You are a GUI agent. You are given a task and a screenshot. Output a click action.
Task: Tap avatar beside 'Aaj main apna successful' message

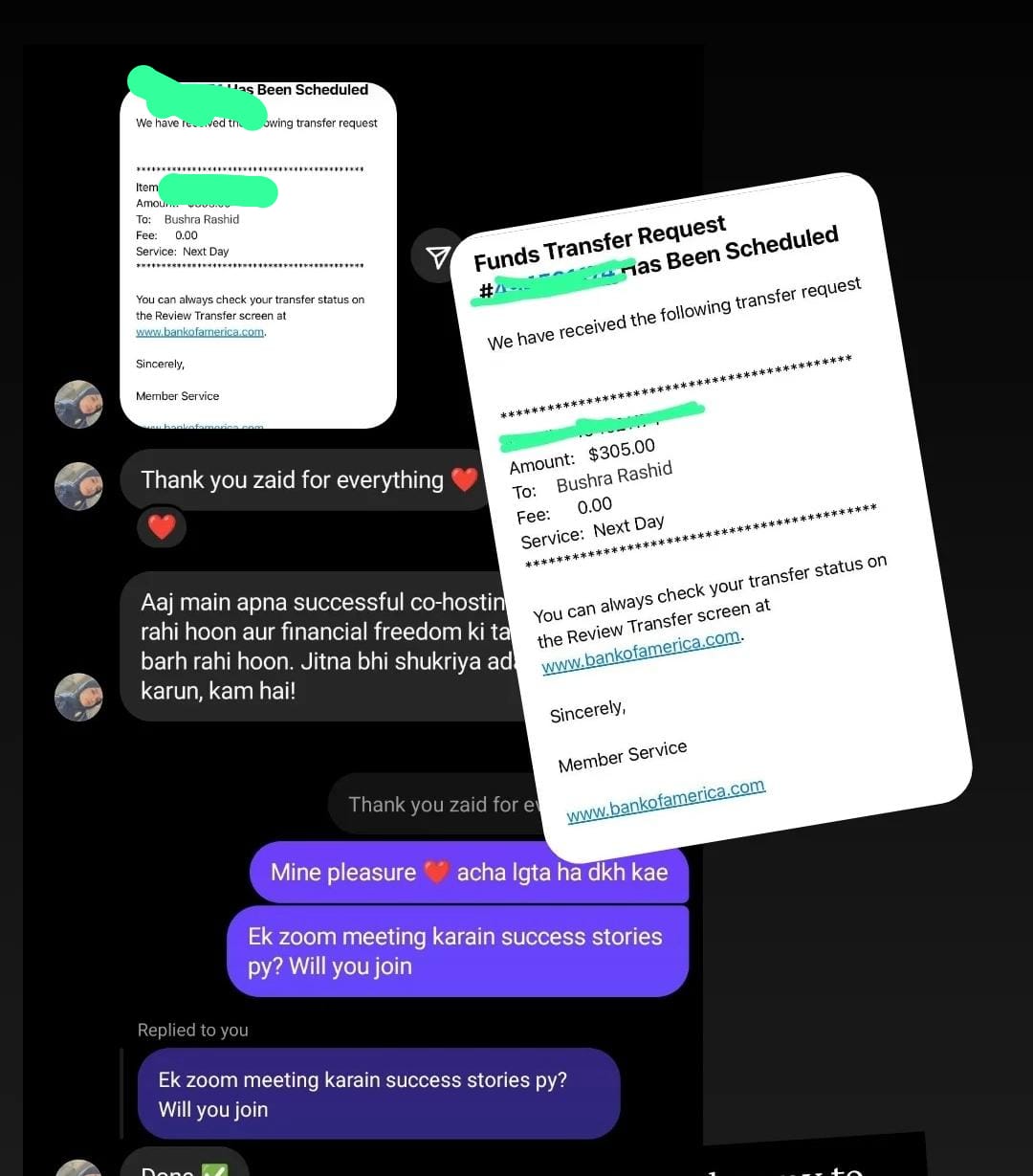[x=78, y=697]
